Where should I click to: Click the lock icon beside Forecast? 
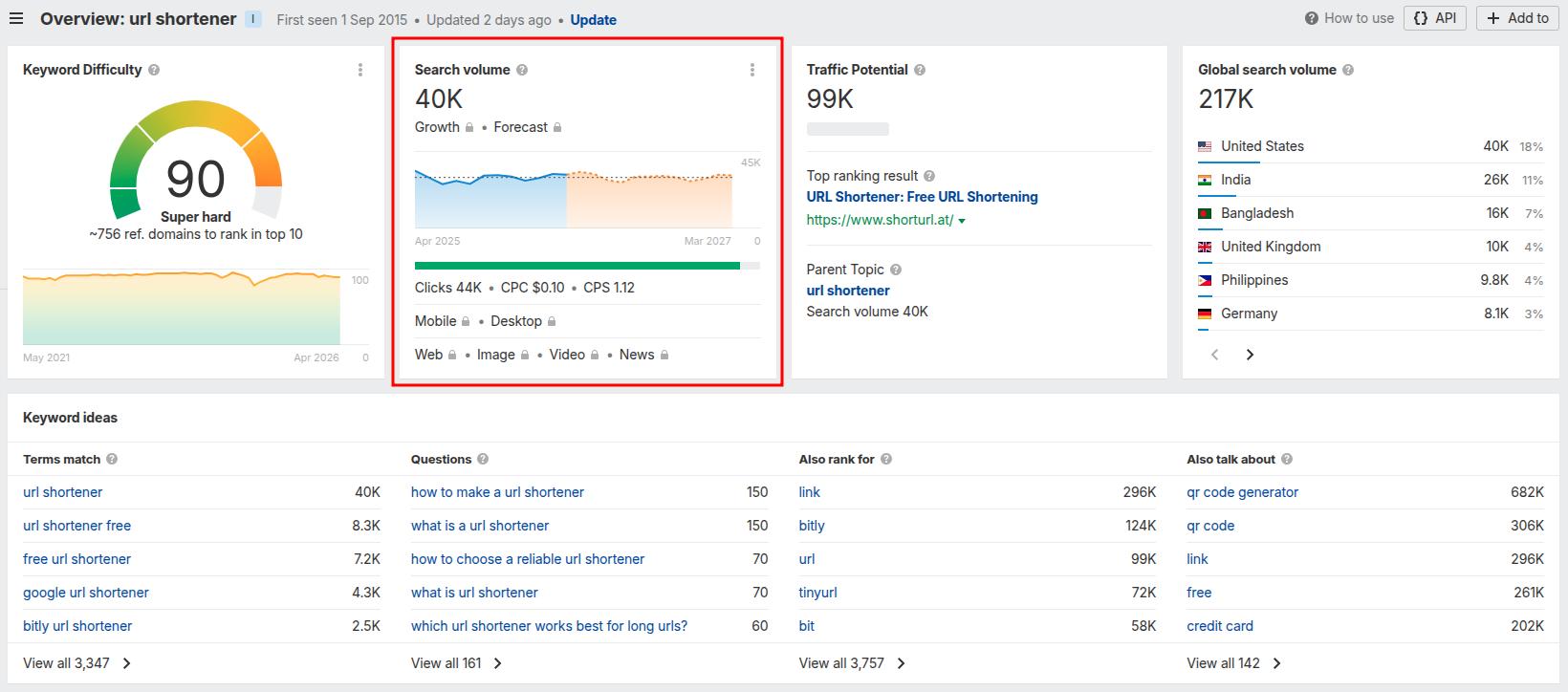pyautogui.click(x=557, y=127)
